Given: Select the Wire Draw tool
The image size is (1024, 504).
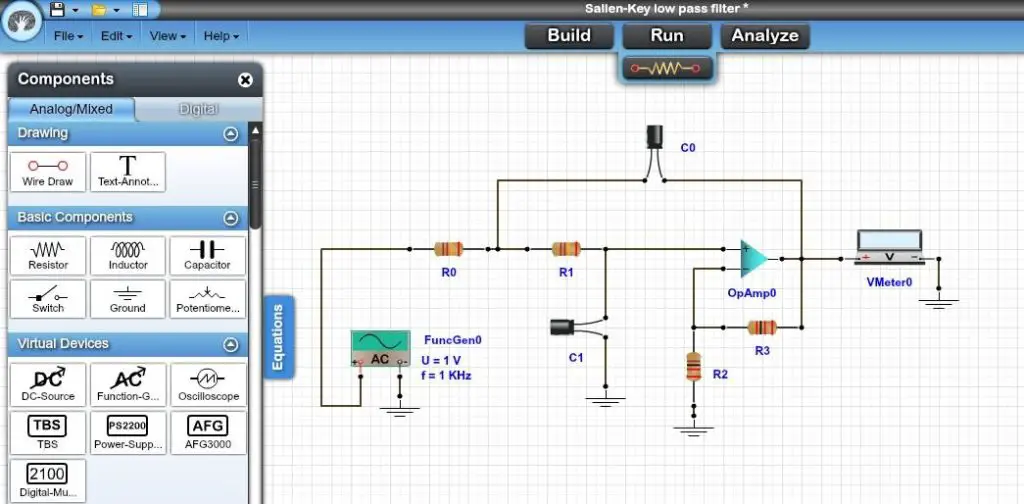Looking at the screenshot, I should 48,172.
